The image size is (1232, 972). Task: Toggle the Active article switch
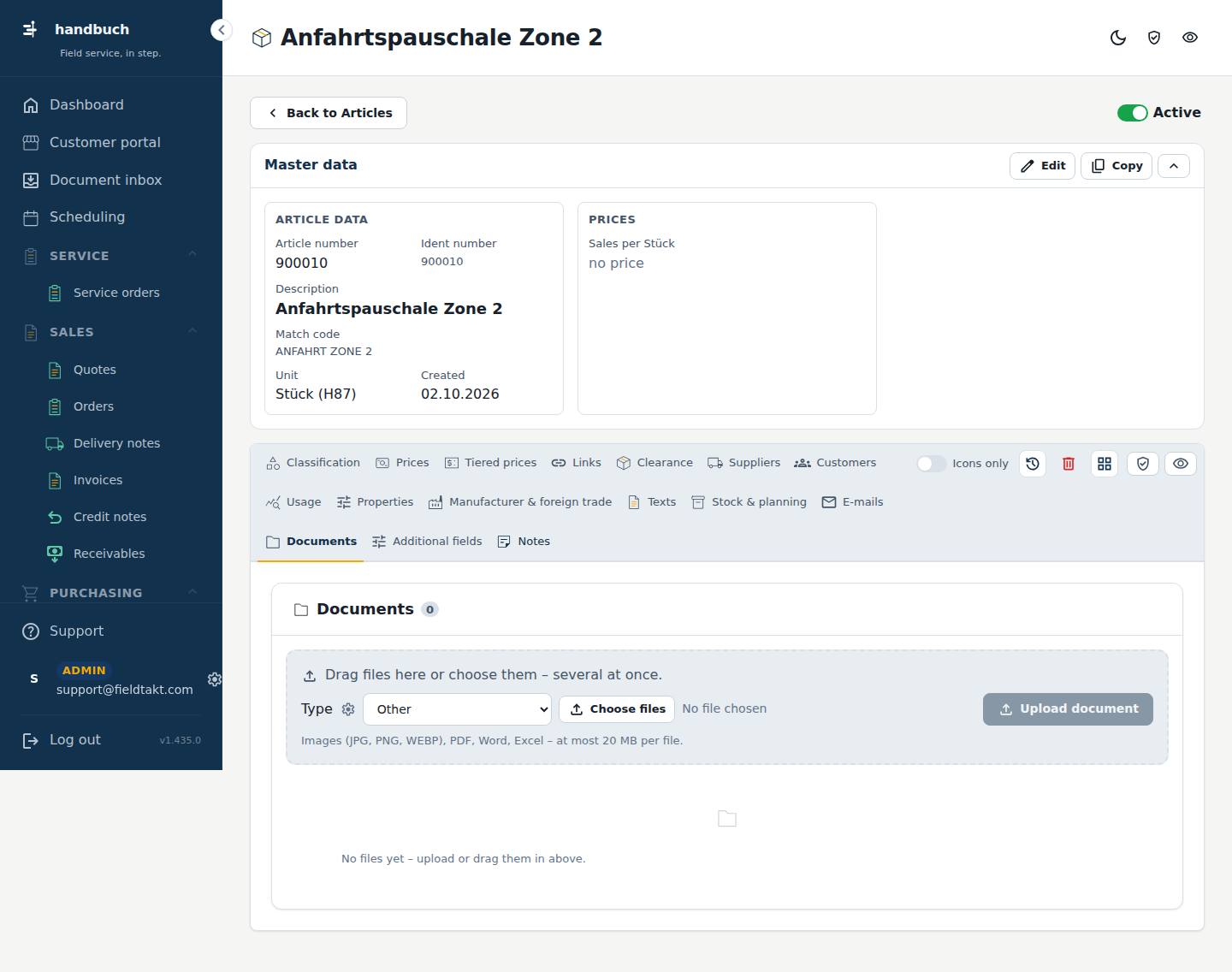tap(1132, 113)
